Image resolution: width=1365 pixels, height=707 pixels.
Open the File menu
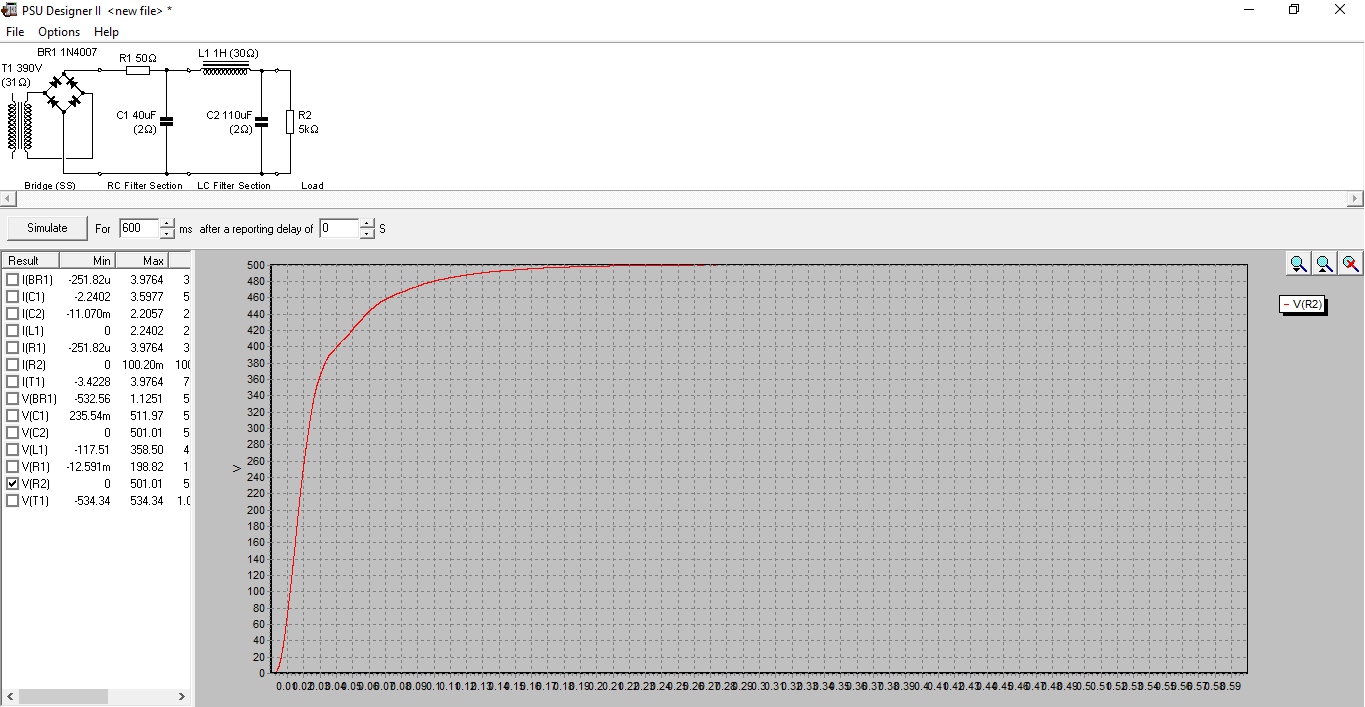pos(15,32)
